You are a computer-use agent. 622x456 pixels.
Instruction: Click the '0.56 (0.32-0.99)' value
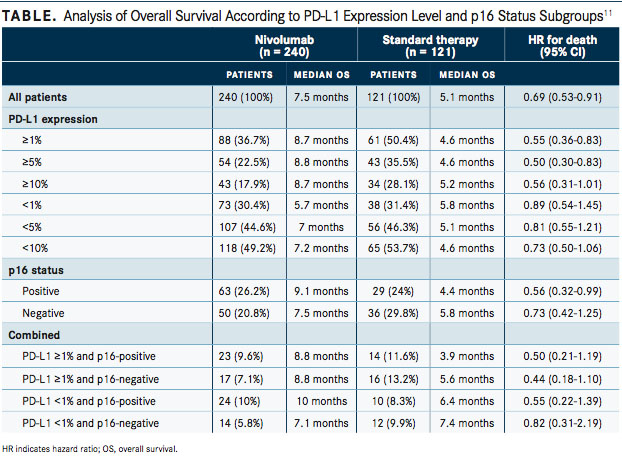click(562, 291)
